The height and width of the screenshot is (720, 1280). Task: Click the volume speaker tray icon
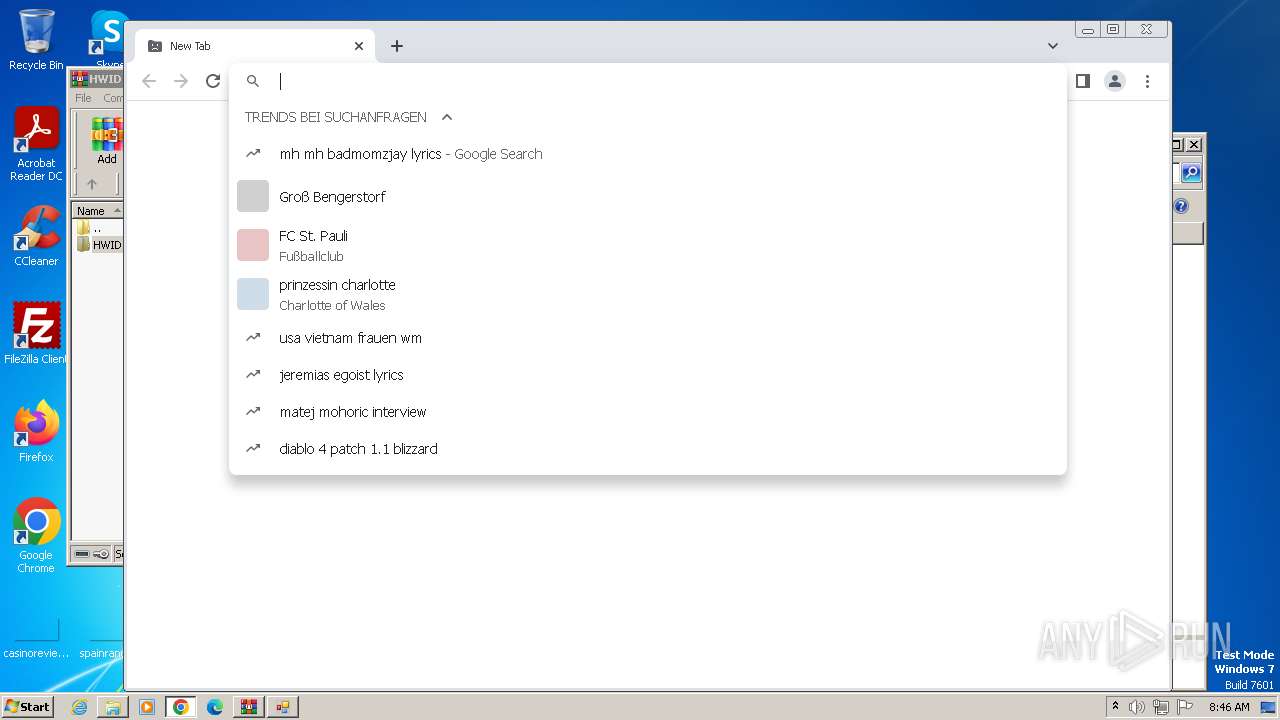point(1137,707)
